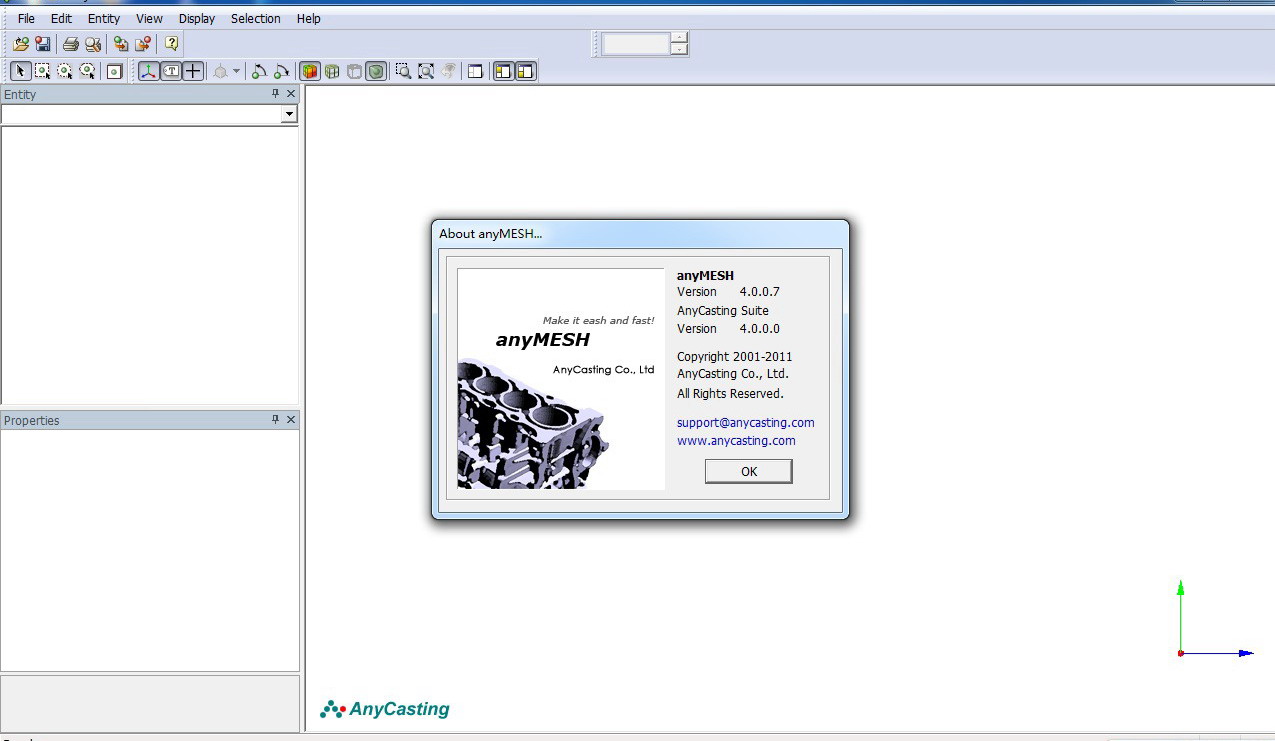Open the Entity menu

tap(104, 18)
